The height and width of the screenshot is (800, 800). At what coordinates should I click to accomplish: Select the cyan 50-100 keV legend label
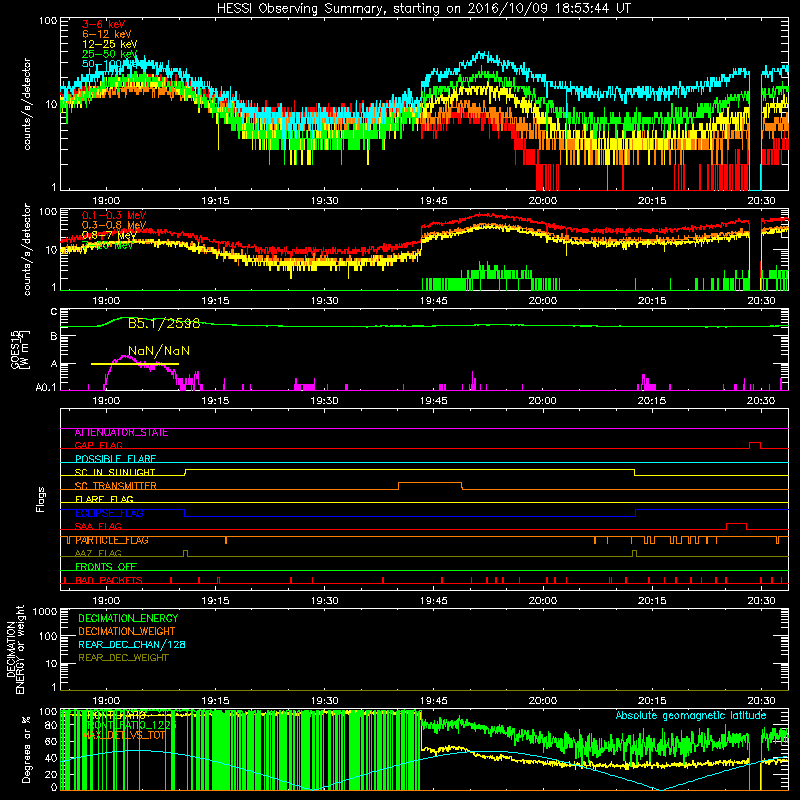(109, 64)
